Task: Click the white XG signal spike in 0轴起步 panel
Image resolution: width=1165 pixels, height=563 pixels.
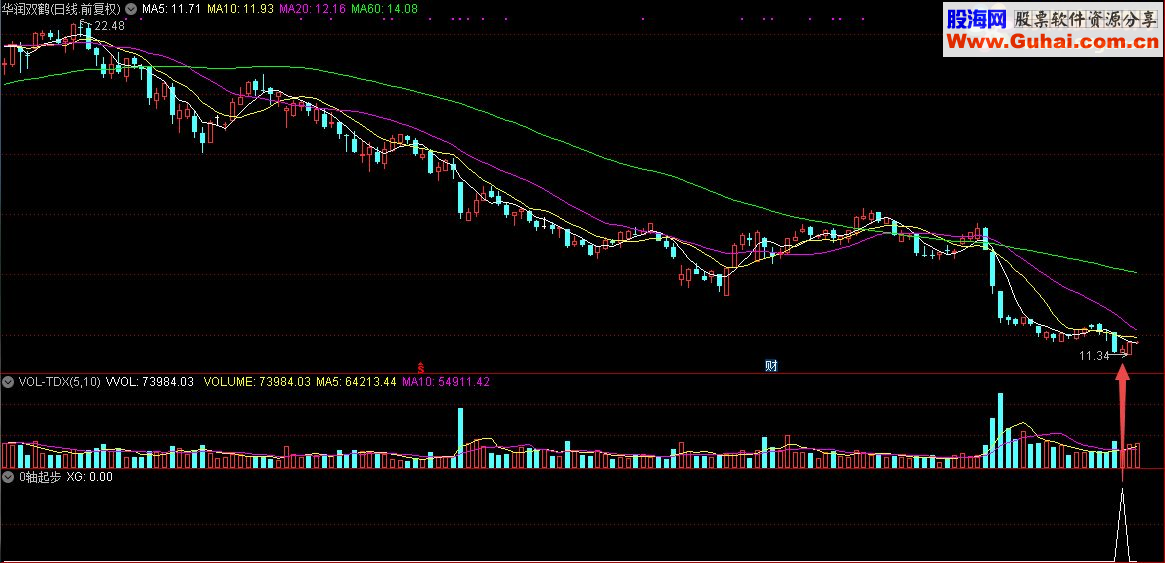Action: 1122,524
